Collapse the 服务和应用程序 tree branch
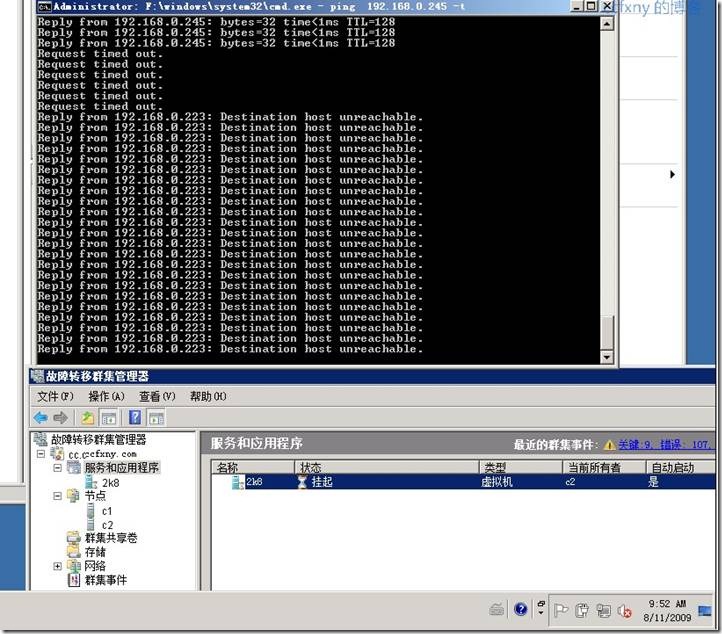Viewport: 722px width, 634px height. 58,468
